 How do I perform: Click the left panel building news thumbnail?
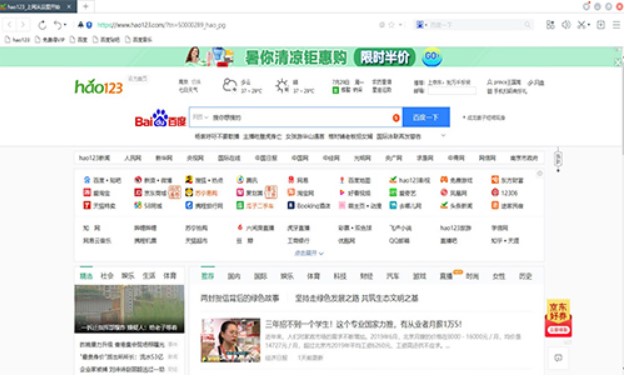click(129, 309)
